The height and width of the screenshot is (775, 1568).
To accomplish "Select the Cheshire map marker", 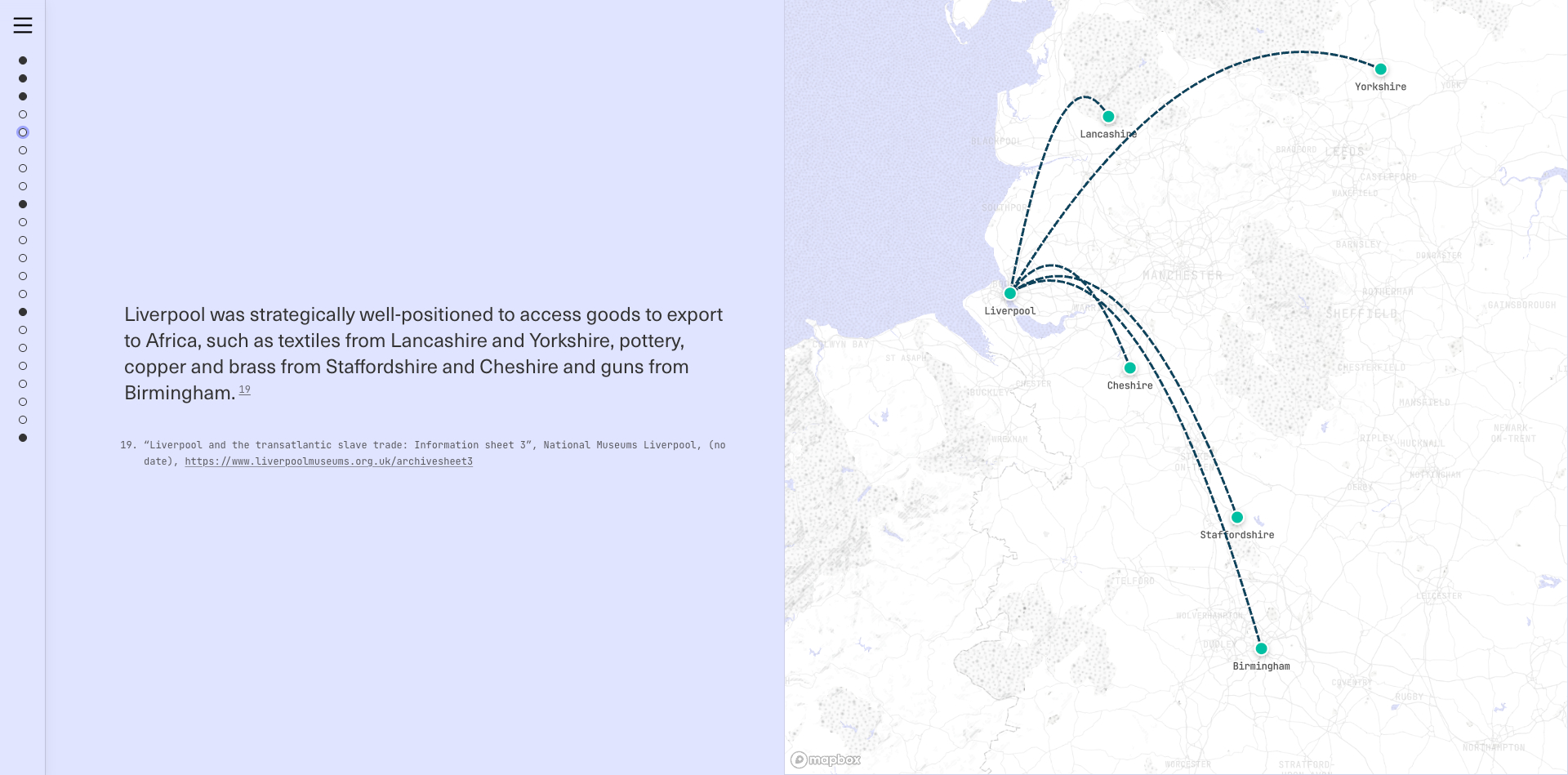I will (1129, 368).
